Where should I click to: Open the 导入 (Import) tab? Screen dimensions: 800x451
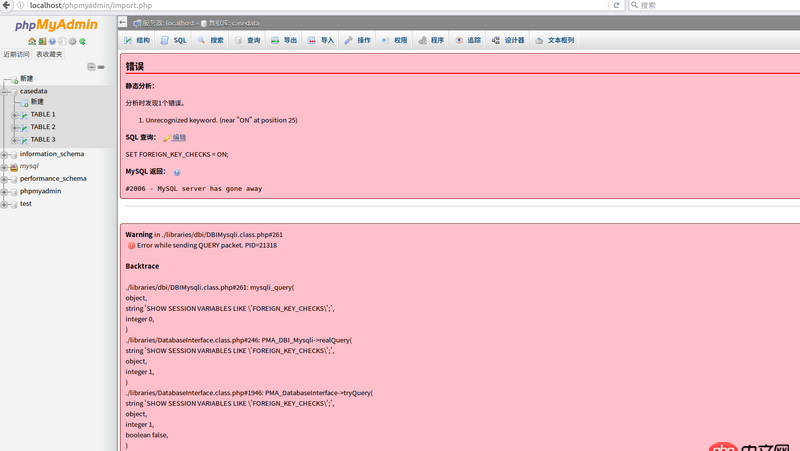pos(320,40)
